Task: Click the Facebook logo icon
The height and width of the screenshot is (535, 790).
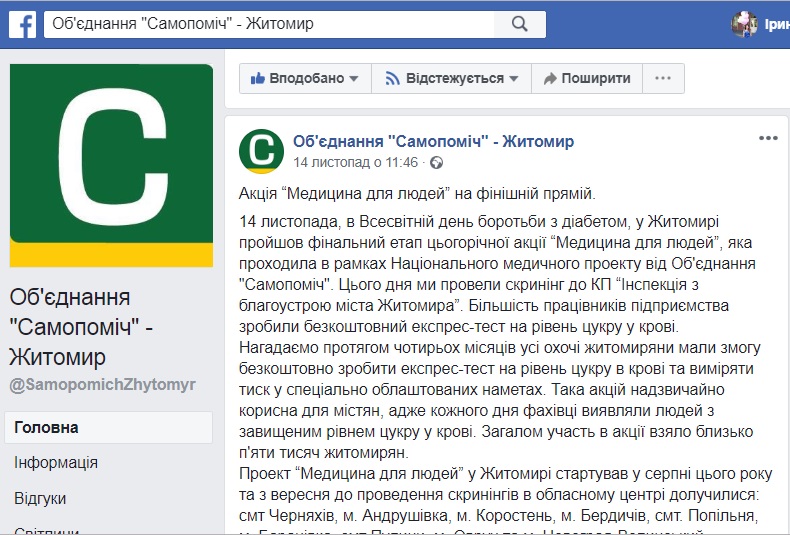Action: tap(22, 24)
